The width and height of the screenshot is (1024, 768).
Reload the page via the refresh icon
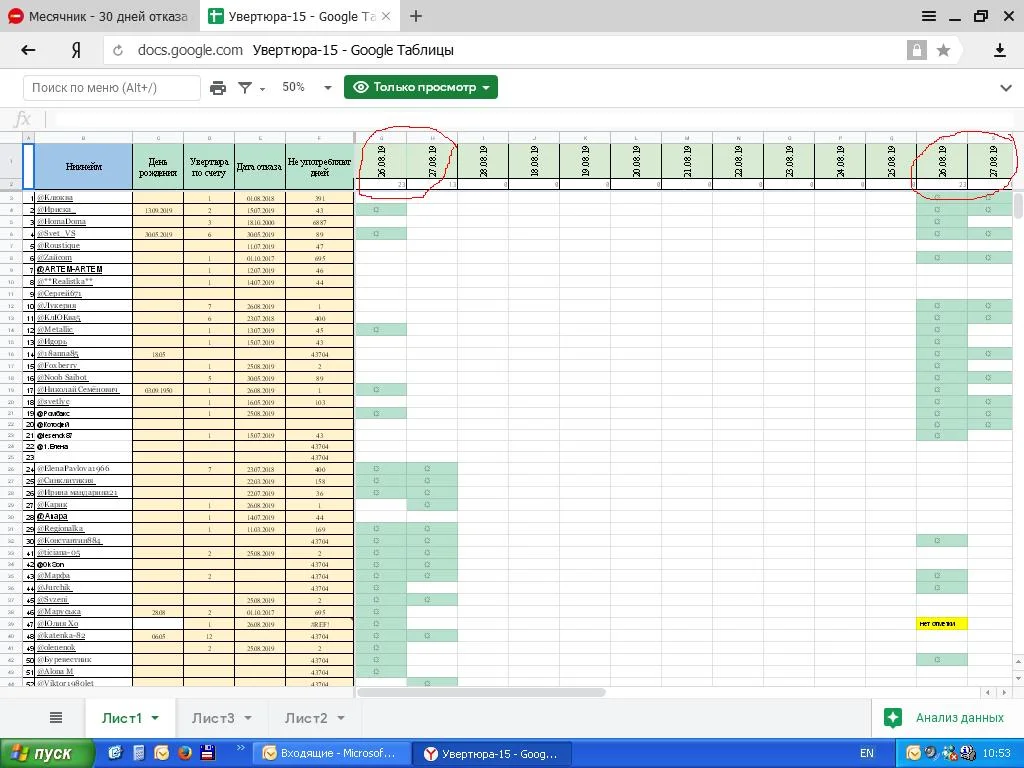(x=118, y=50)
